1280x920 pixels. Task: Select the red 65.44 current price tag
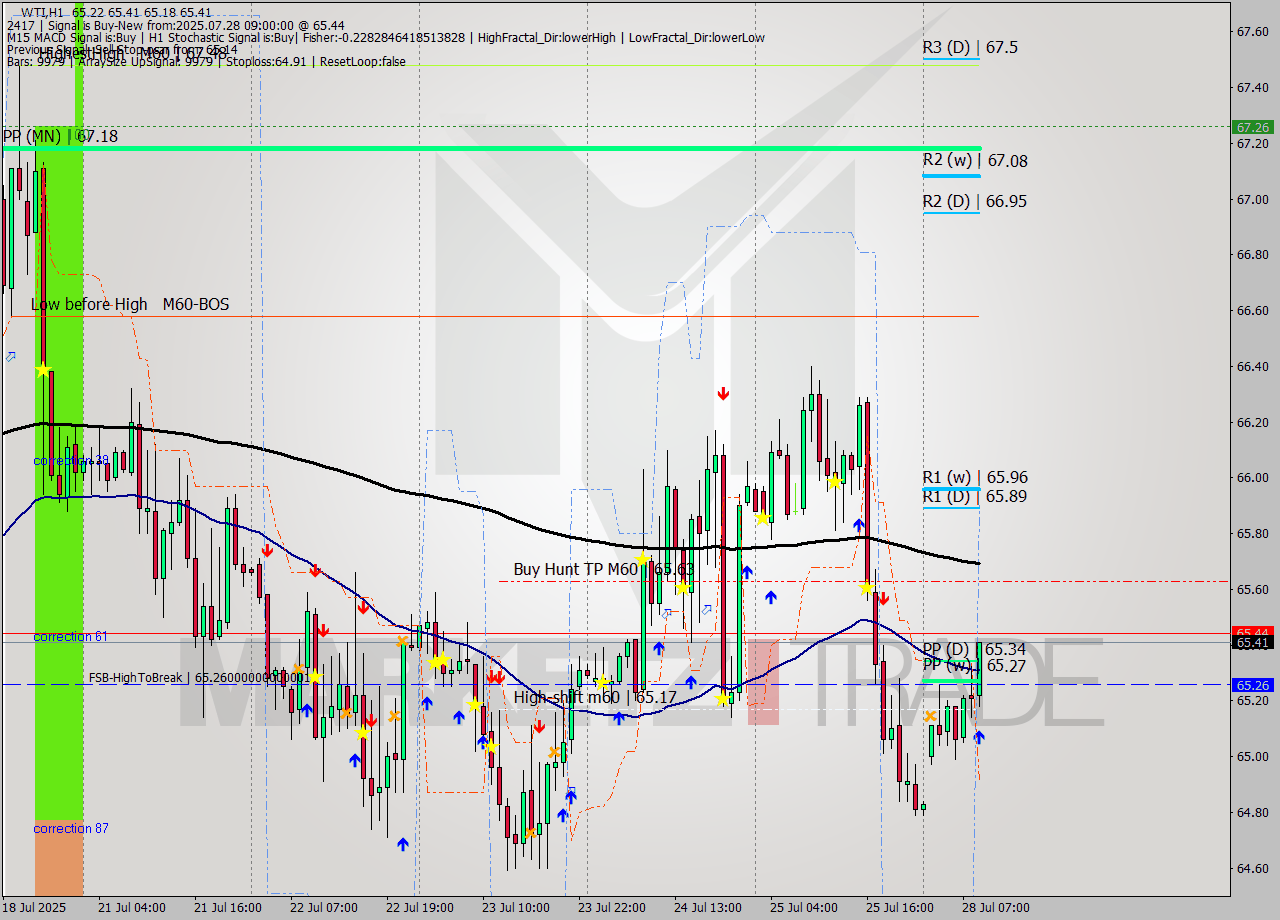click(1254, 631)
